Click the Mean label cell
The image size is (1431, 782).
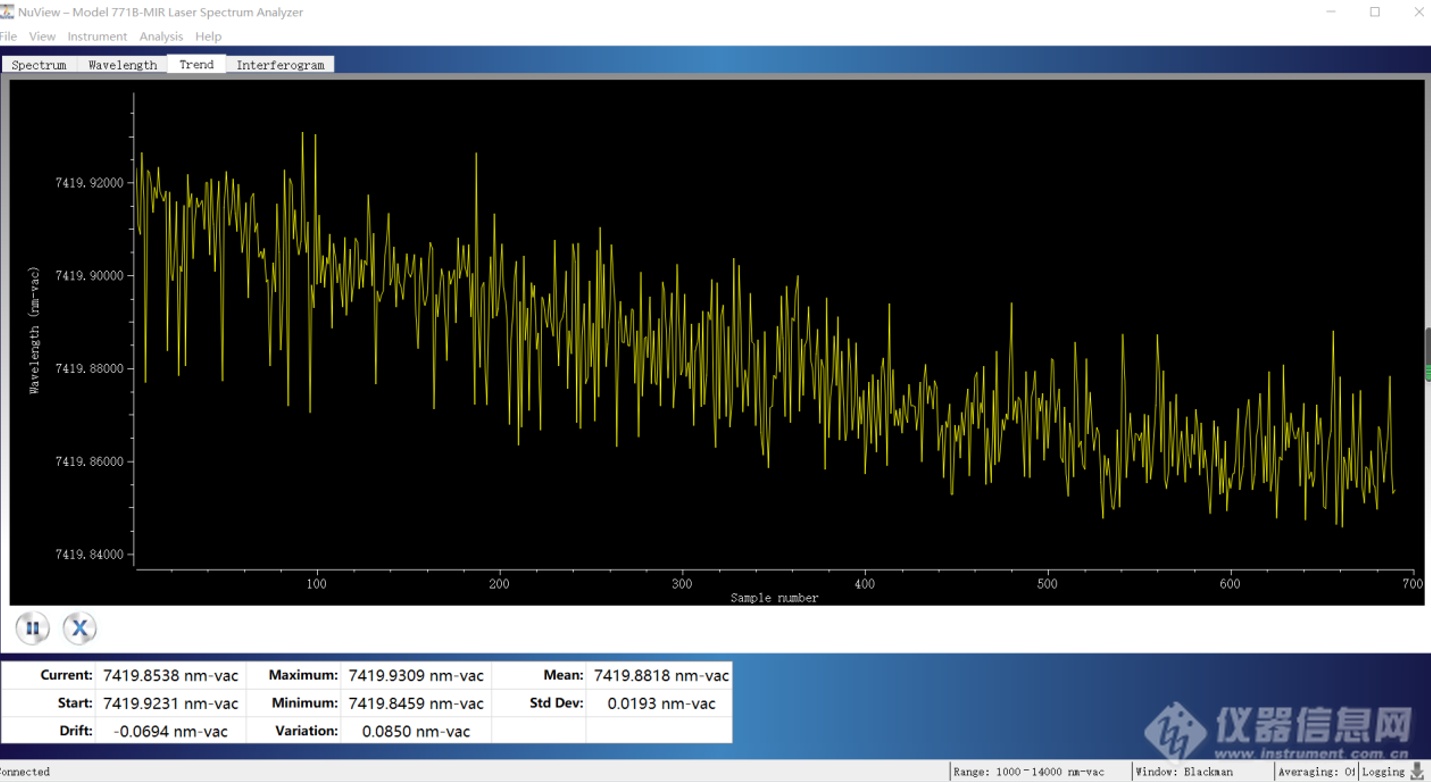point(540,676)
